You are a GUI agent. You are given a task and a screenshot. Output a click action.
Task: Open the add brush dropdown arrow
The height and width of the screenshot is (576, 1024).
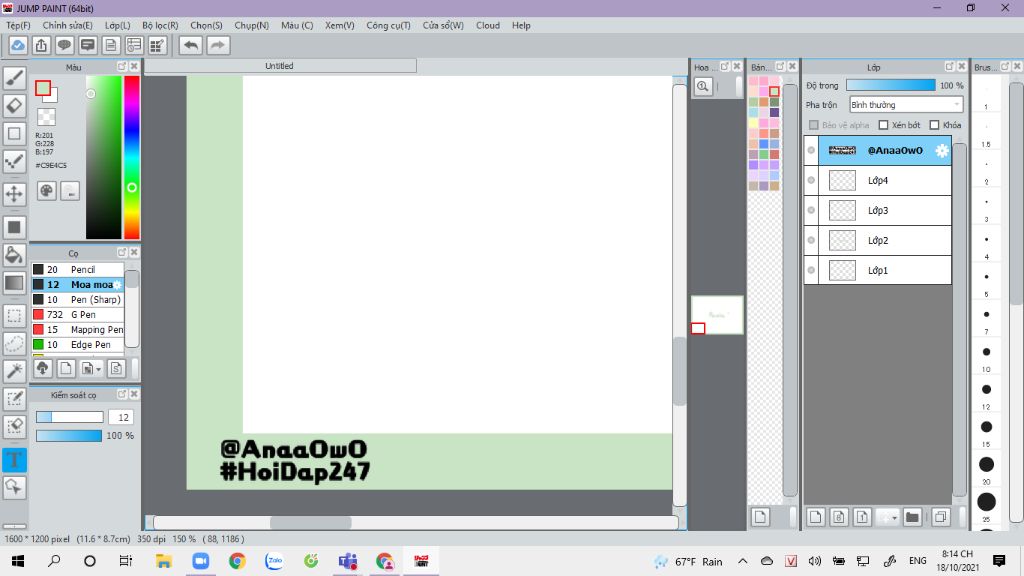(92, 368)
